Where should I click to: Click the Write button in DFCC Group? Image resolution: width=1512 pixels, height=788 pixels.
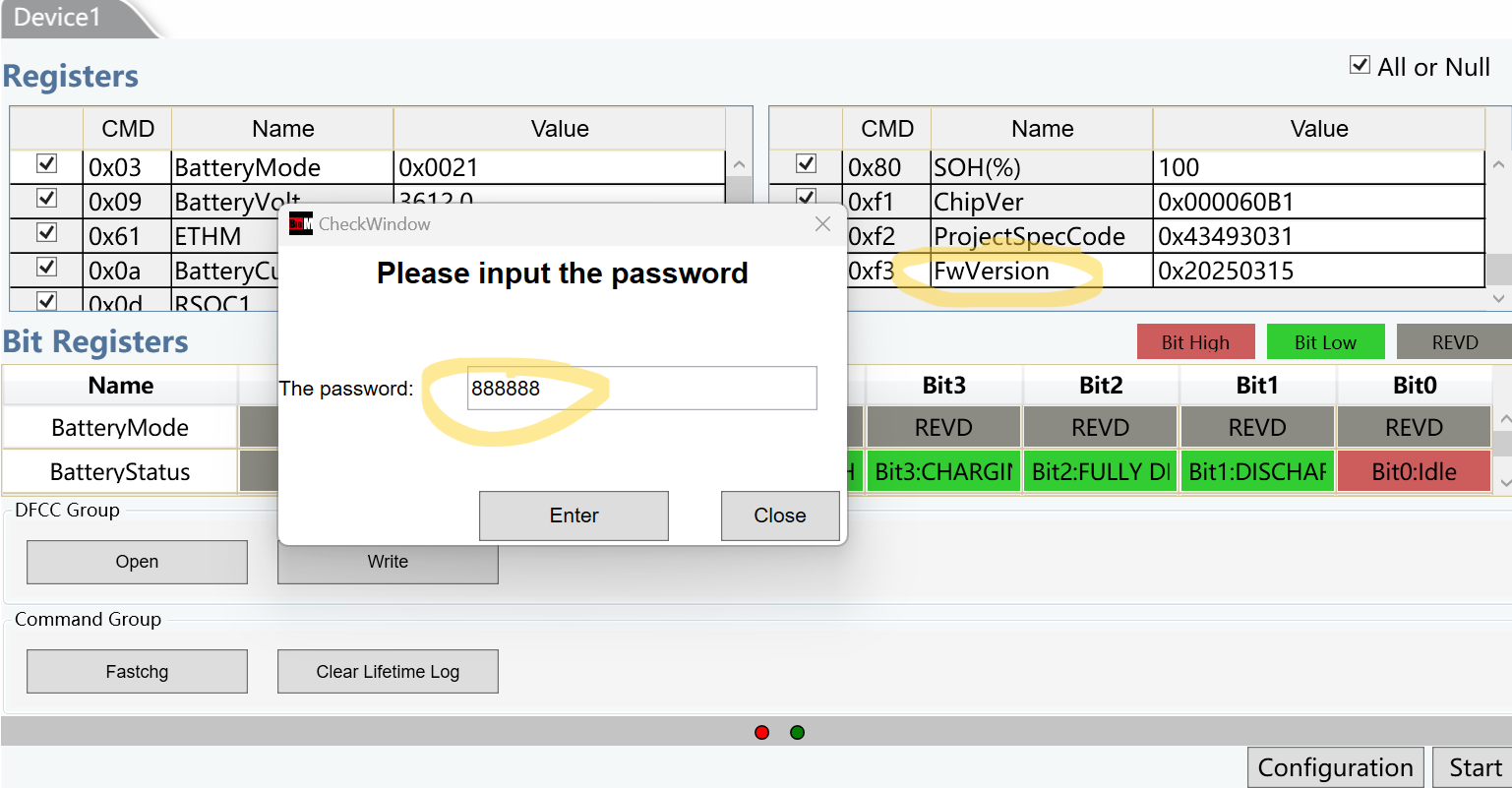388,565
